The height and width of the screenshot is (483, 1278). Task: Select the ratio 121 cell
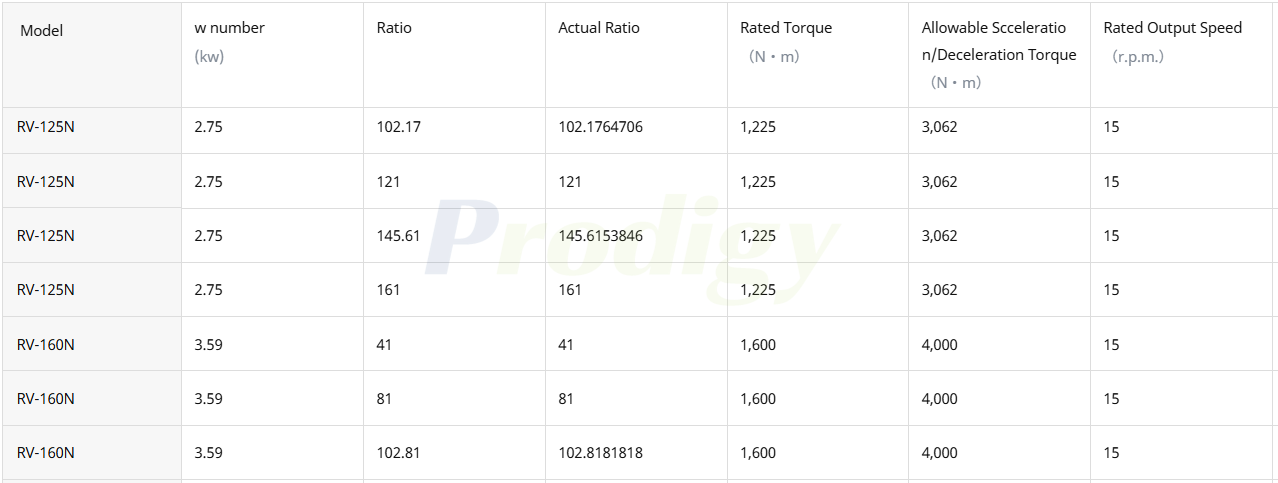(454, 181)
